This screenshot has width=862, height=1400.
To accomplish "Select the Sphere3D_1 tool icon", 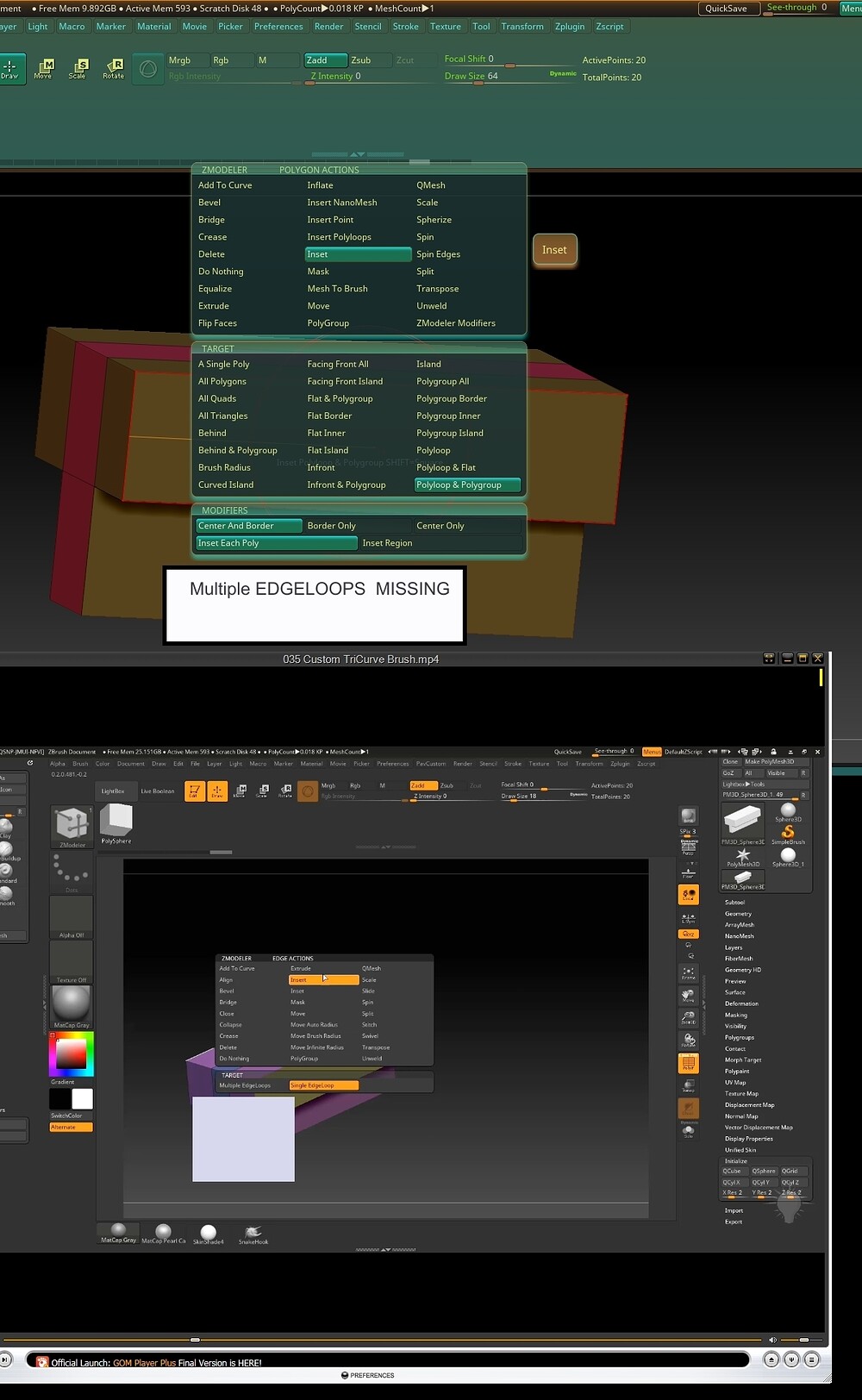I will pos(788,857).
